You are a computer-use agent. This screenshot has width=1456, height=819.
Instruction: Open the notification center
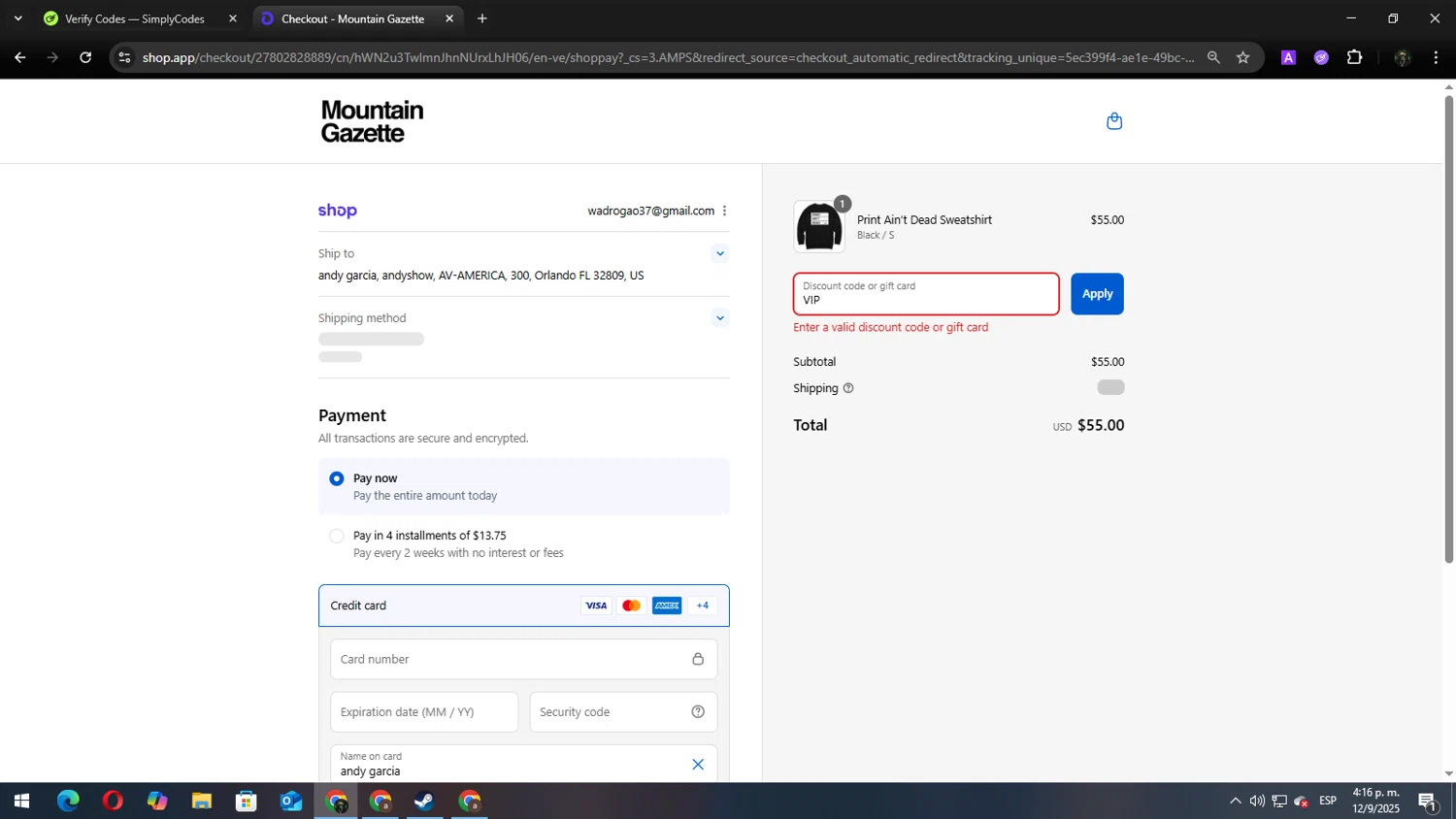1428,802
